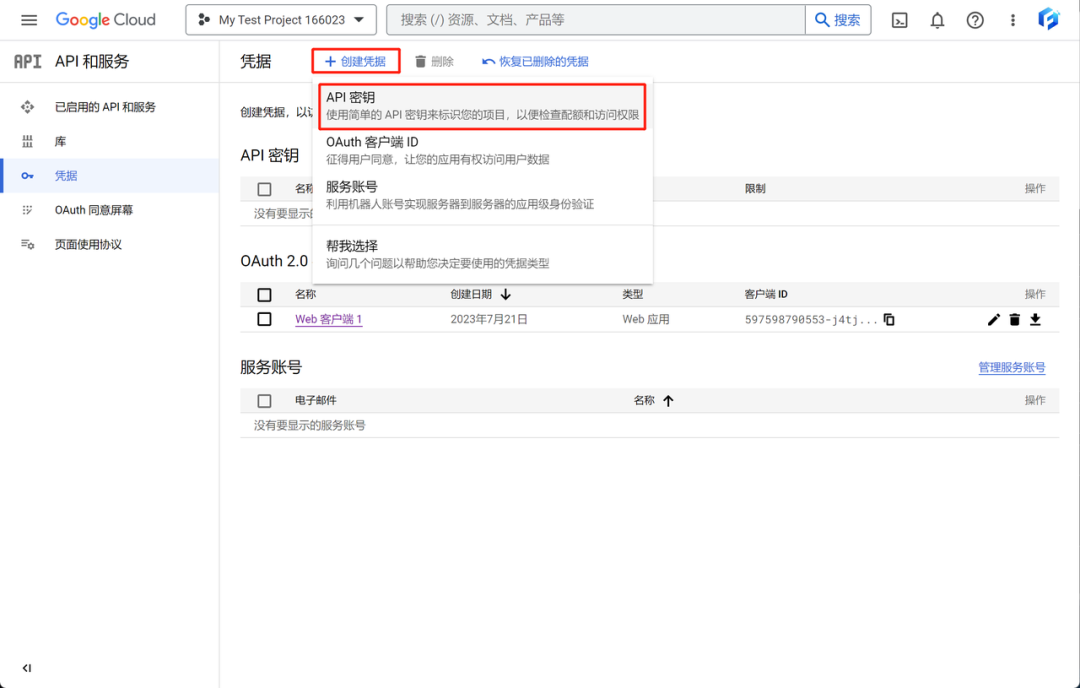Click the 页面使用协议 sidebar icon
Image resolution: width=1080 pixels, height=688 pixels.
point(28,244)
